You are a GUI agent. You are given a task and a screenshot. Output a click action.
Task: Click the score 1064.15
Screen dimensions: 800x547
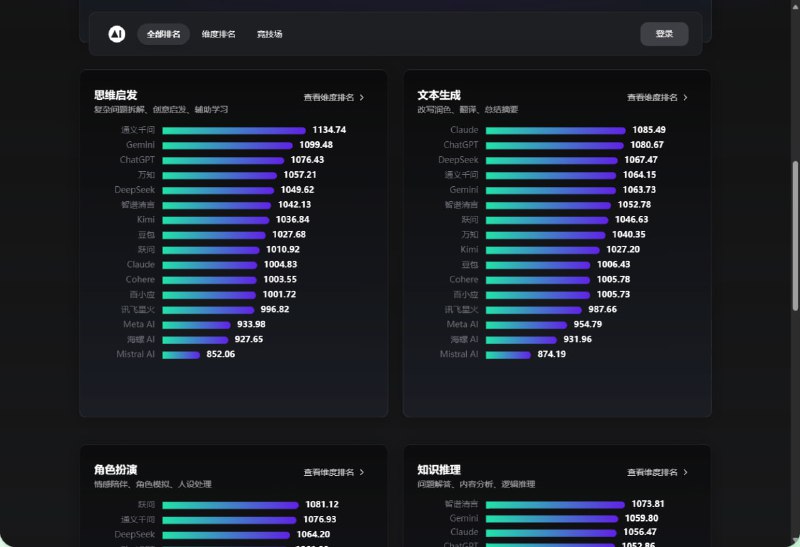[640, 175]
